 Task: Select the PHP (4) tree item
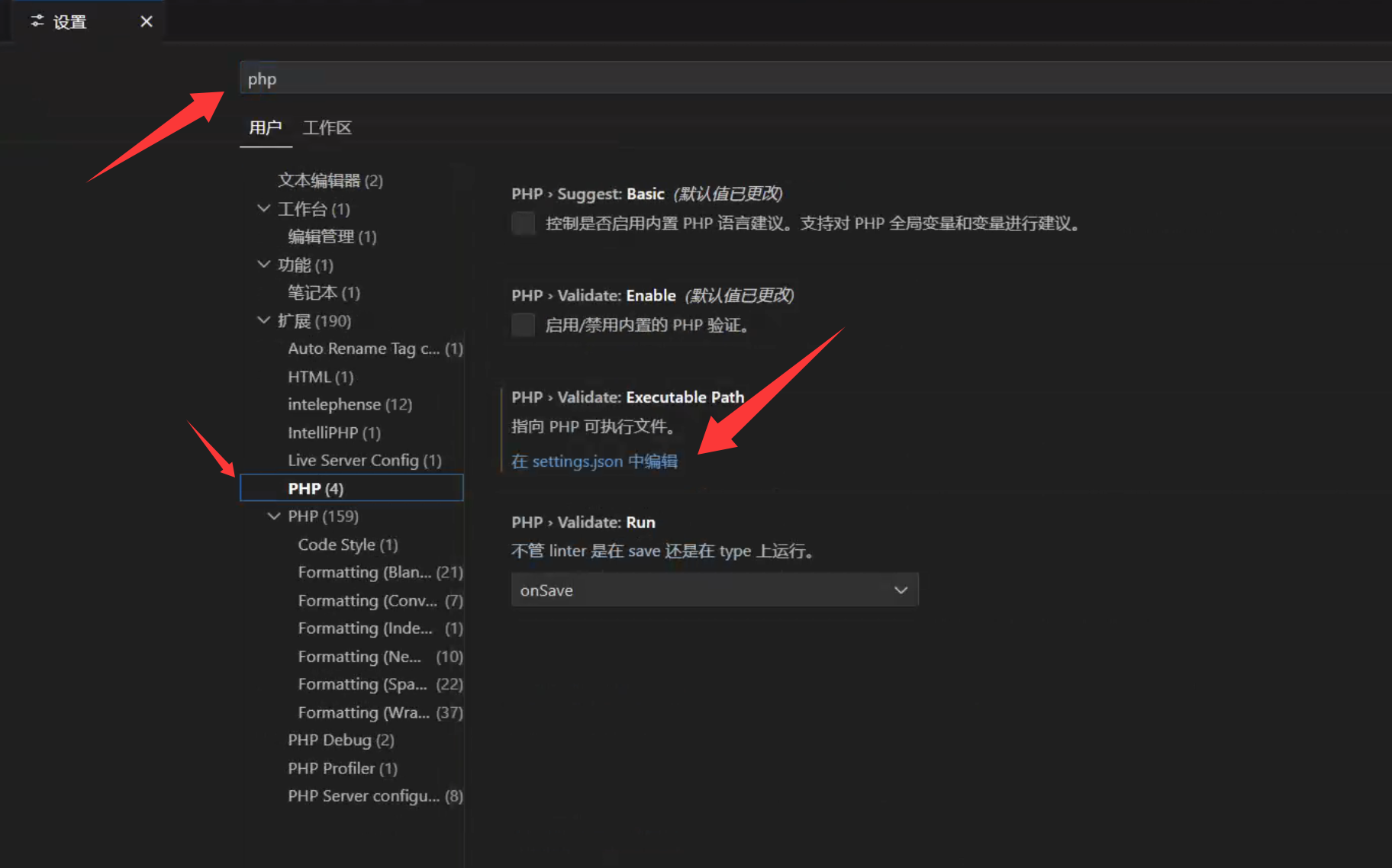(315, 488)
